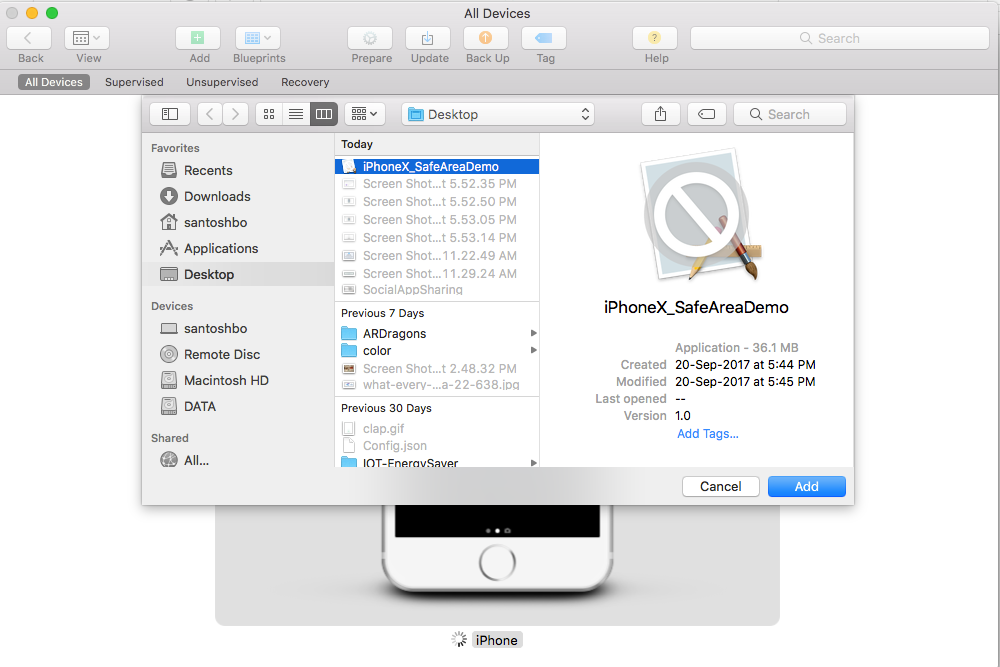
Task: Click the Add toolbar icon
Action: click(198, 38)
